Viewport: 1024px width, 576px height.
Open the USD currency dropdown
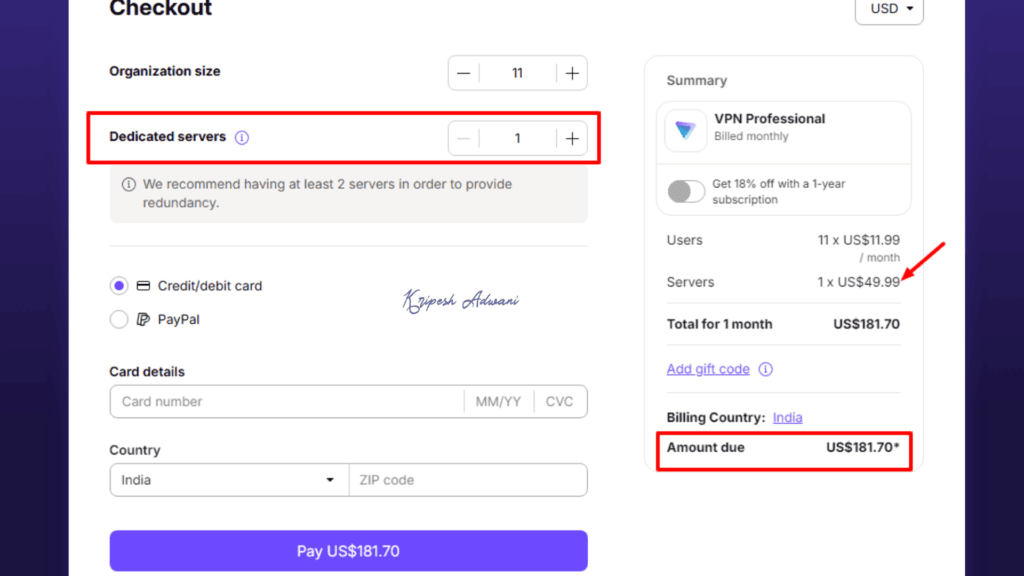click(888, 9)
